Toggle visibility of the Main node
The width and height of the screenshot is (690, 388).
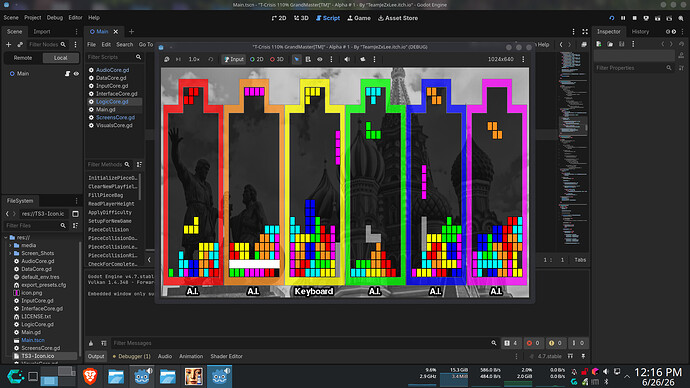coord(76,73)
